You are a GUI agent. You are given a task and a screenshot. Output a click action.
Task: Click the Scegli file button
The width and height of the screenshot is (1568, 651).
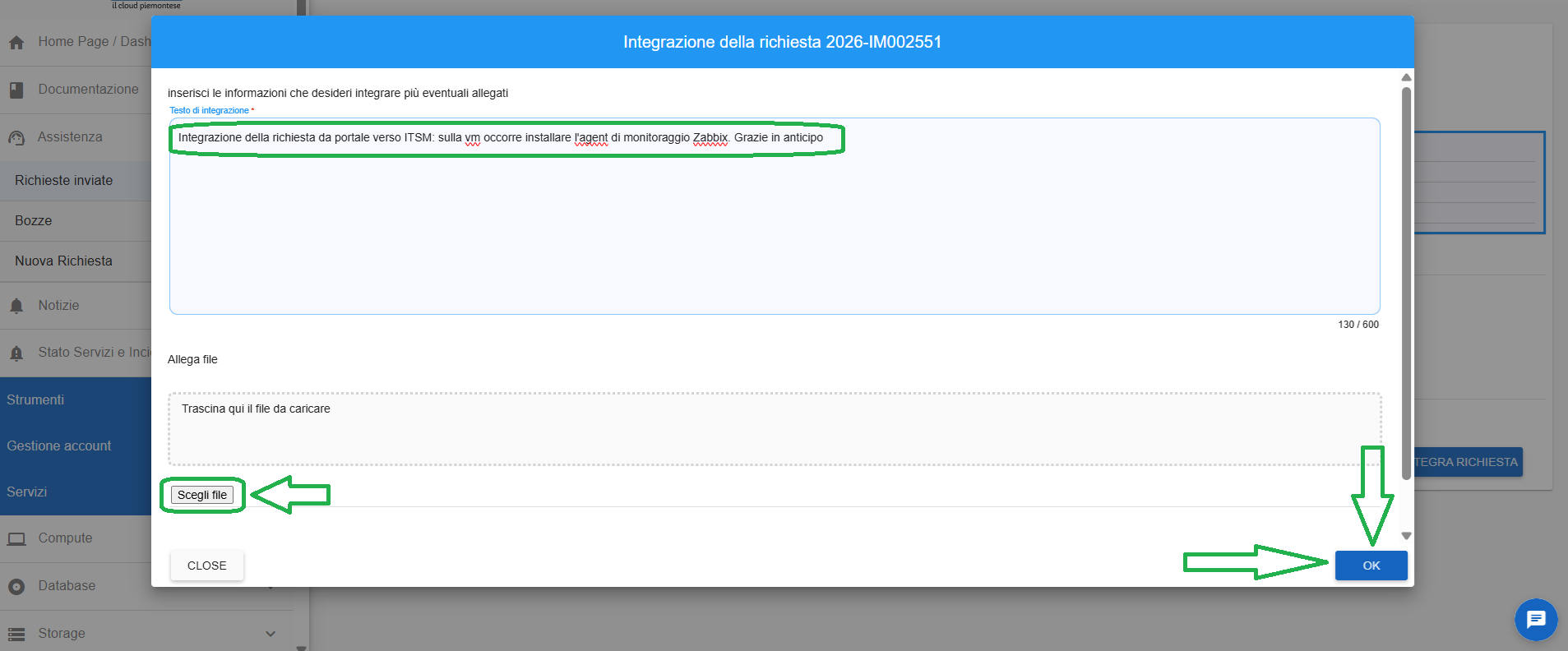tap(202, 495)
